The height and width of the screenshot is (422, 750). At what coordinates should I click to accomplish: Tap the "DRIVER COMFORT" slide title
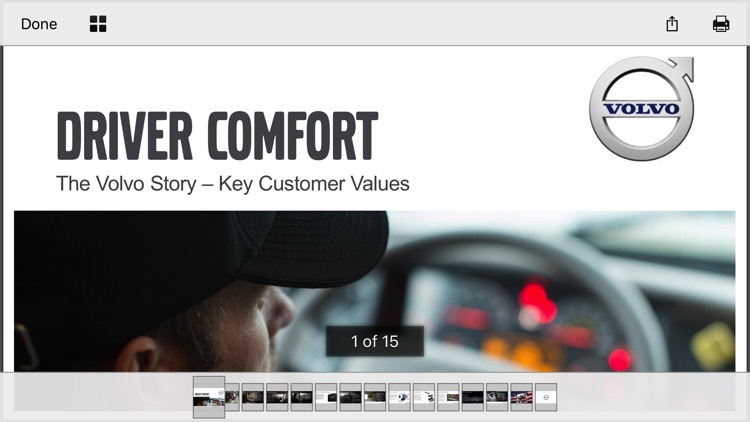coord(218,136)
